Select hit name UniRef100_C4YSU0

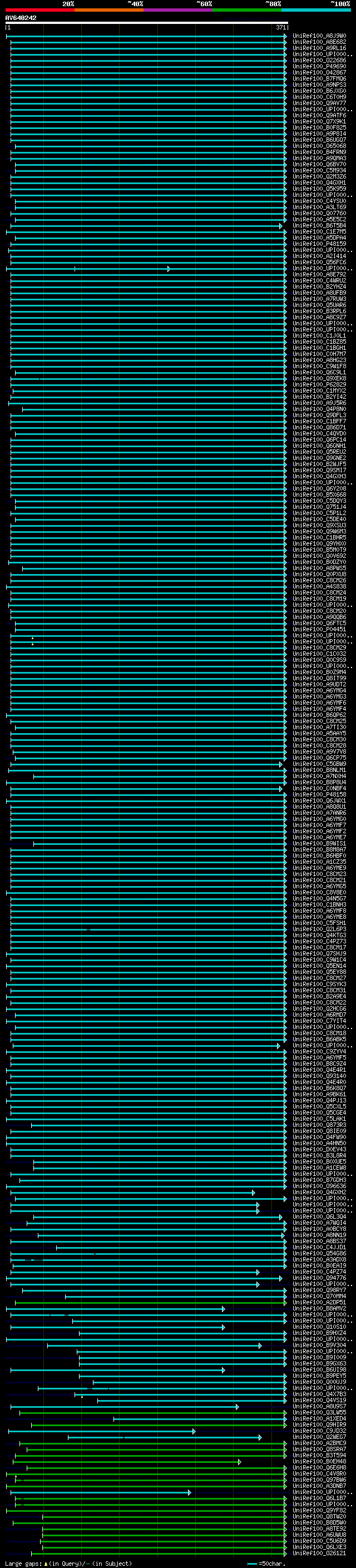point(319,201)
